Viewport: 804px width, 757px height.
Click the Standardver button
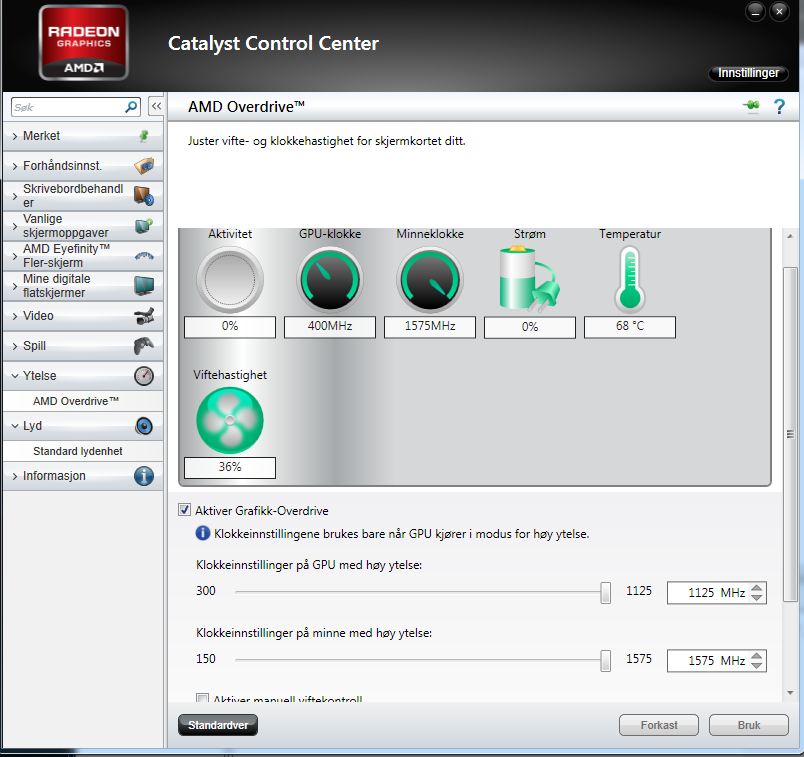click(x=218, y=725)
